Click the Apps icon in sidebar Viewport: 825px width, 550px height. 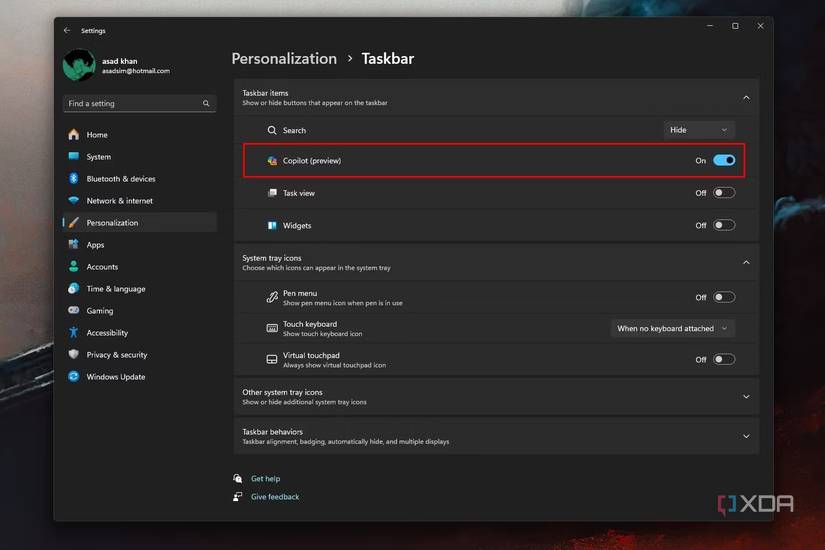[x=74, y=244]
